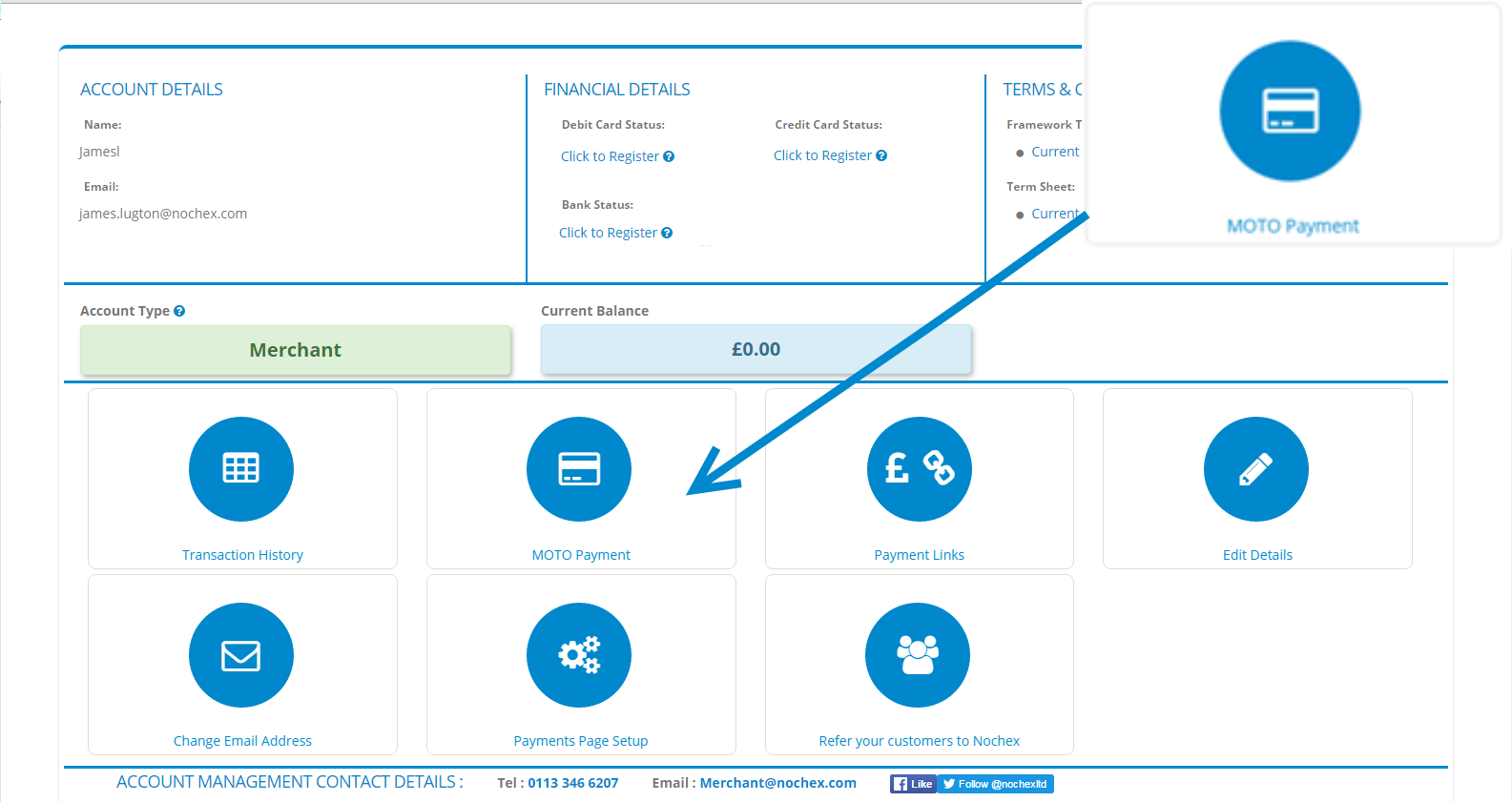This screenshot has height=802, width=1512.
Task: Open the Payments Page Setup gears icon
Action: point(579,655)
